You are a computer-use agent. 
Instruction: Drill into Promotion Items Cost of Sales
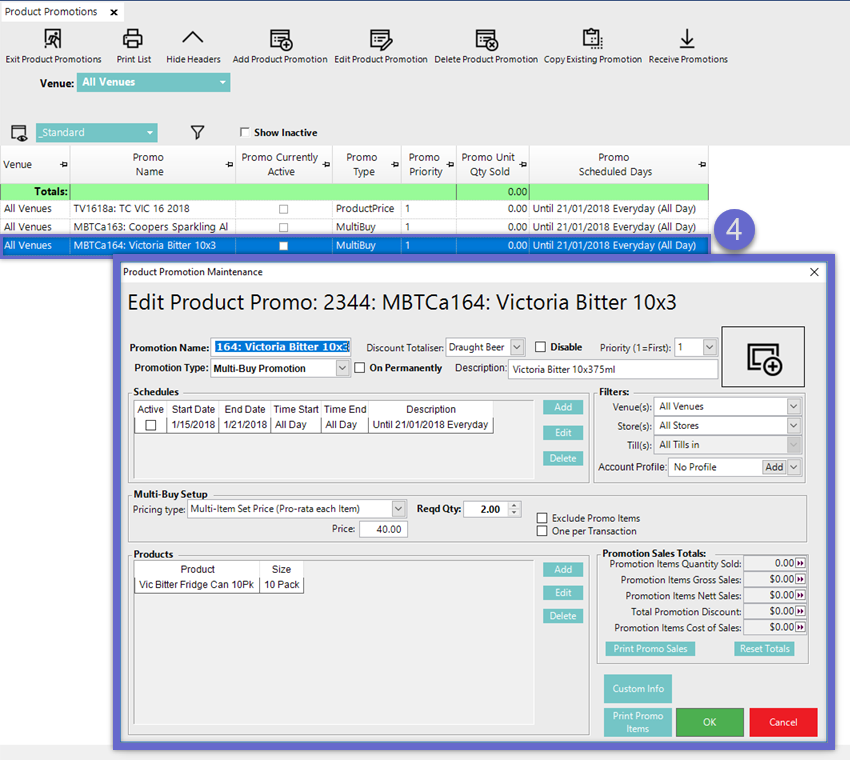coord(800,627)
